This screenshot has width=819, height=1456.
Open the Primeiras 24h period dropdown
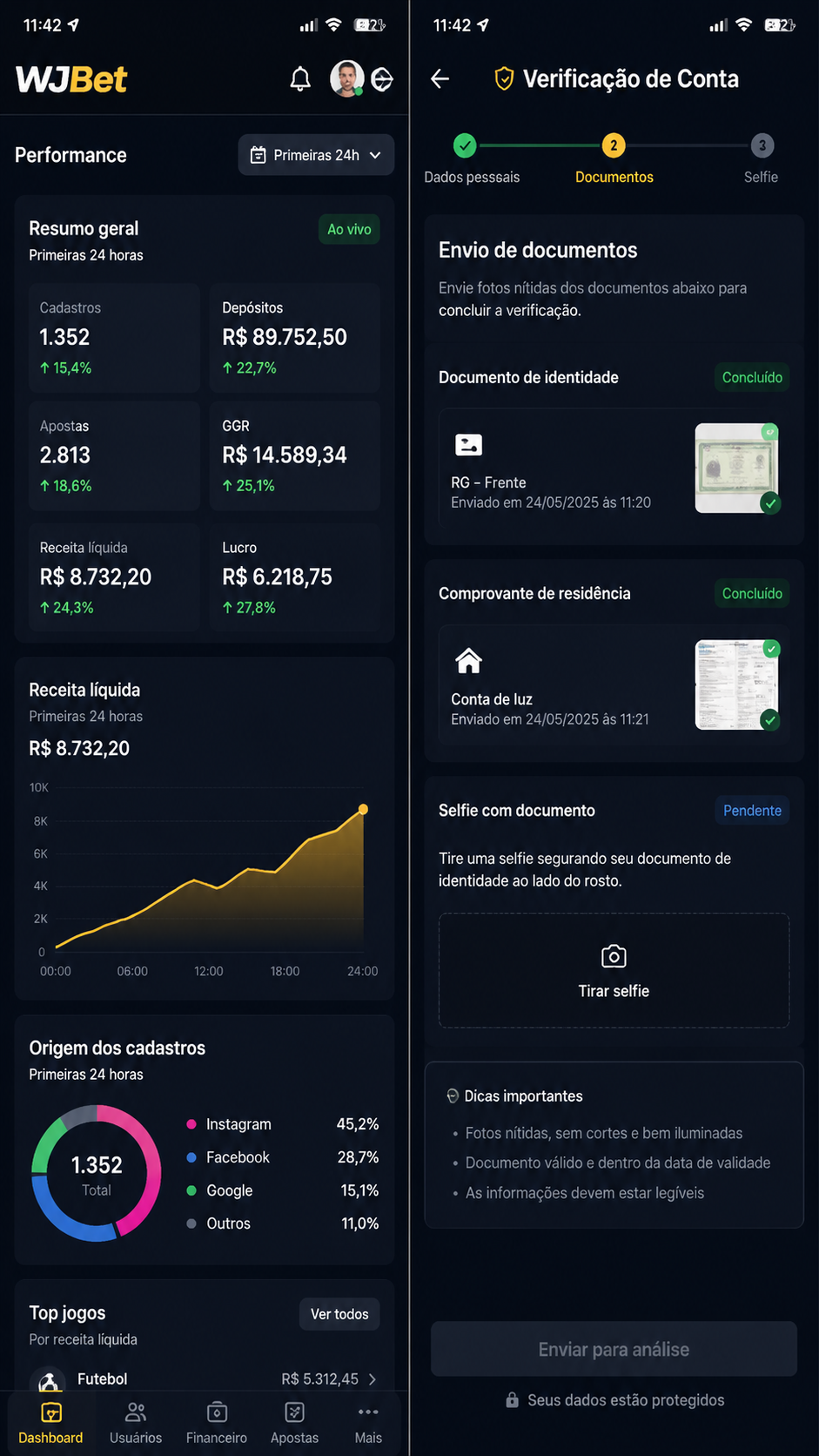point(316,155)
